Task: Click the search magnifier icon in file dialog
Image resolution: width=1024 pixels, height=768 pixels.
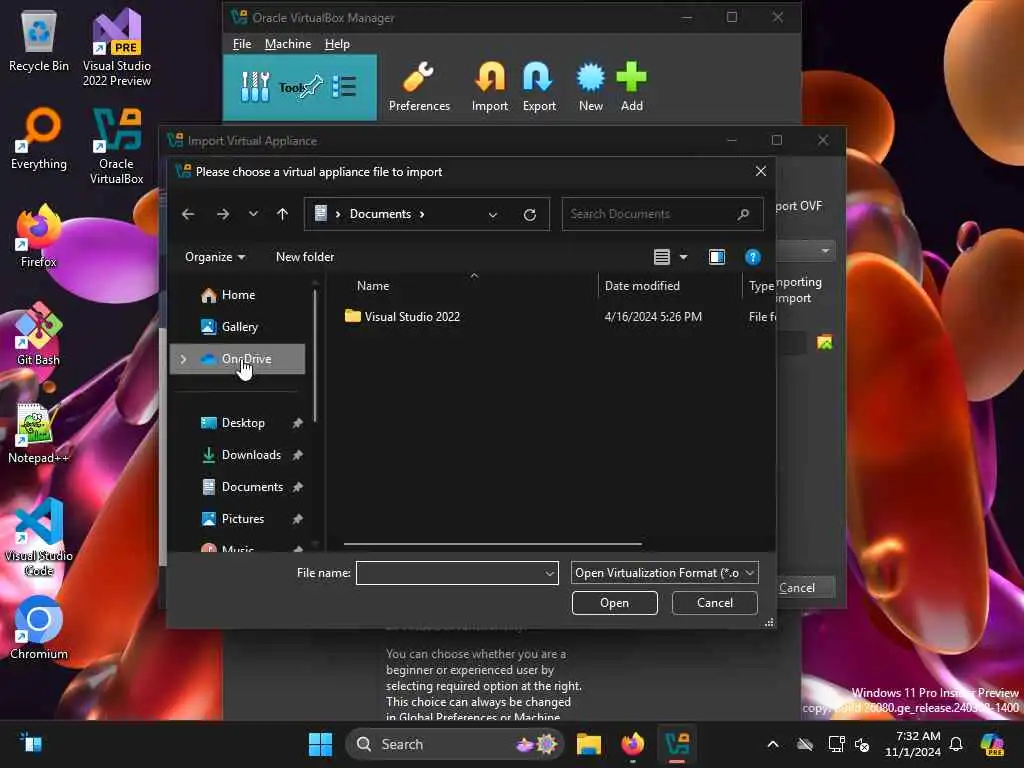Action: point(743,214)
